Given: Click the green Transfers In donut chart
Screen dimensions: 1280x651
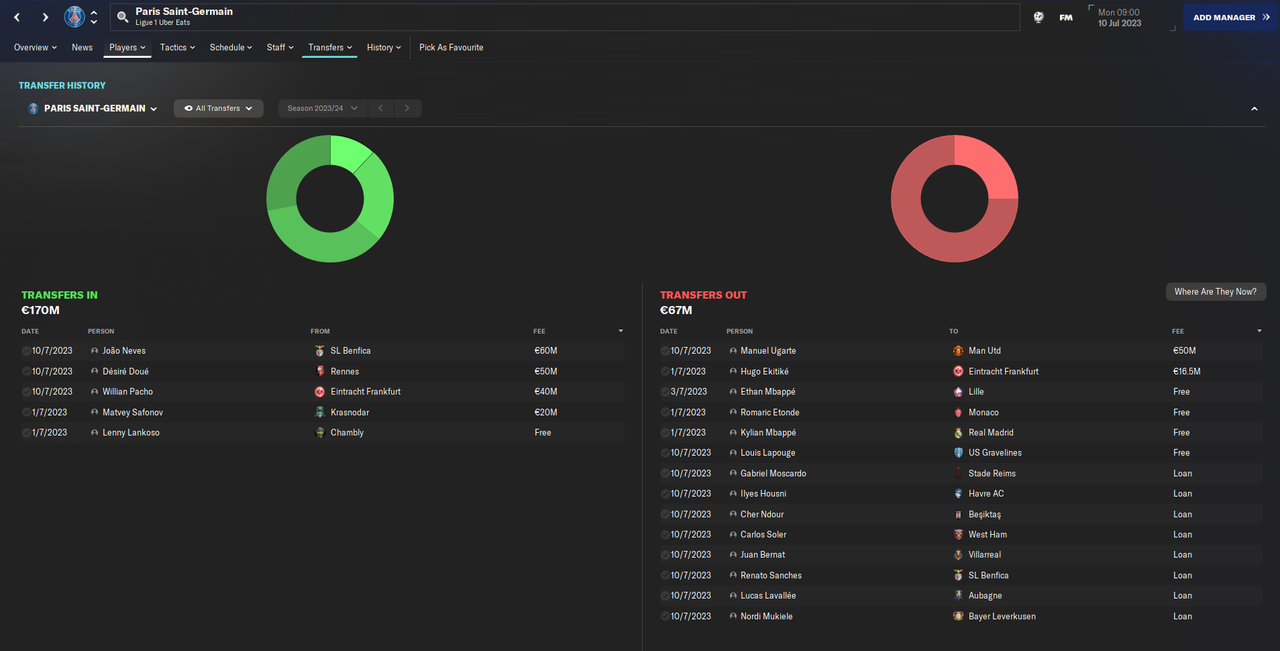Looking at the screenshot, I should pyautogui.click(x=330, y=199).
